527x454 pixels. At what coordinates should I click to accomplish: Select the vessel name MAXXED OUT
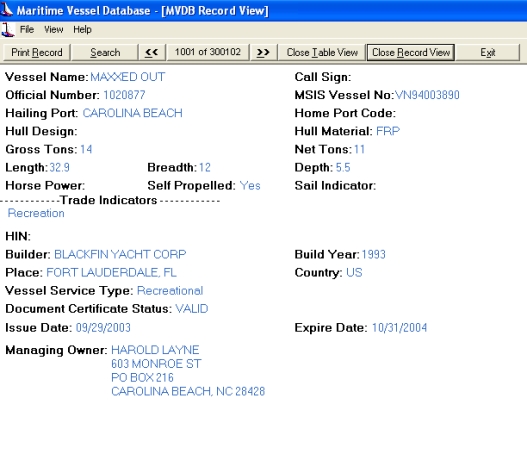[x=128, y=77]
